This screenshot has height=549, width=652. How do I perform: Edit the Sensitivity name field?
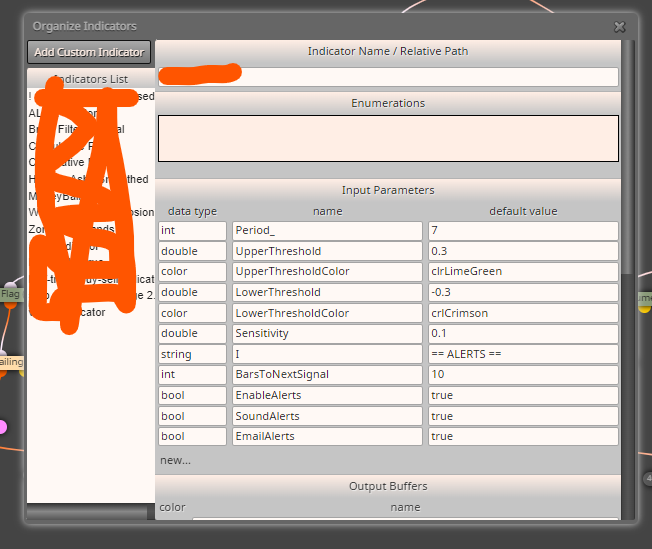pos(327,334)
